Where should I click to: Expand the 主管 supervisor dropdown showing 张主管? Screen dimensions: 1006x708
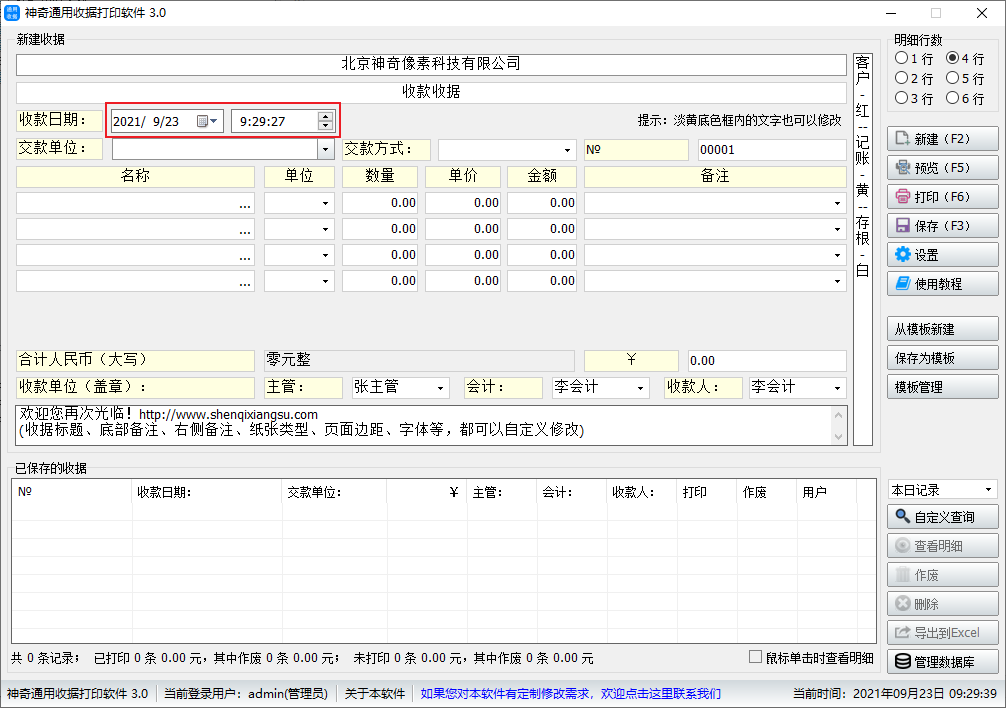[x=440, y=388]
